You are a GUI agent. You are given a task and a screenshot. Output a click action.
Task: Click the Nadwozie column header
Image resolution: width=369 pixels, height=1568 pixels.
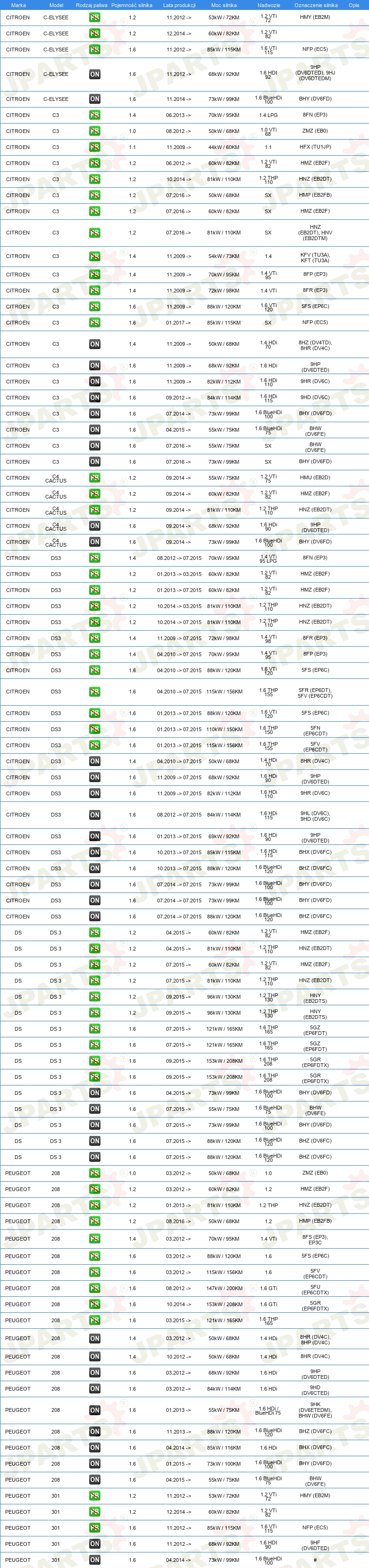click(x=268, y=5)
